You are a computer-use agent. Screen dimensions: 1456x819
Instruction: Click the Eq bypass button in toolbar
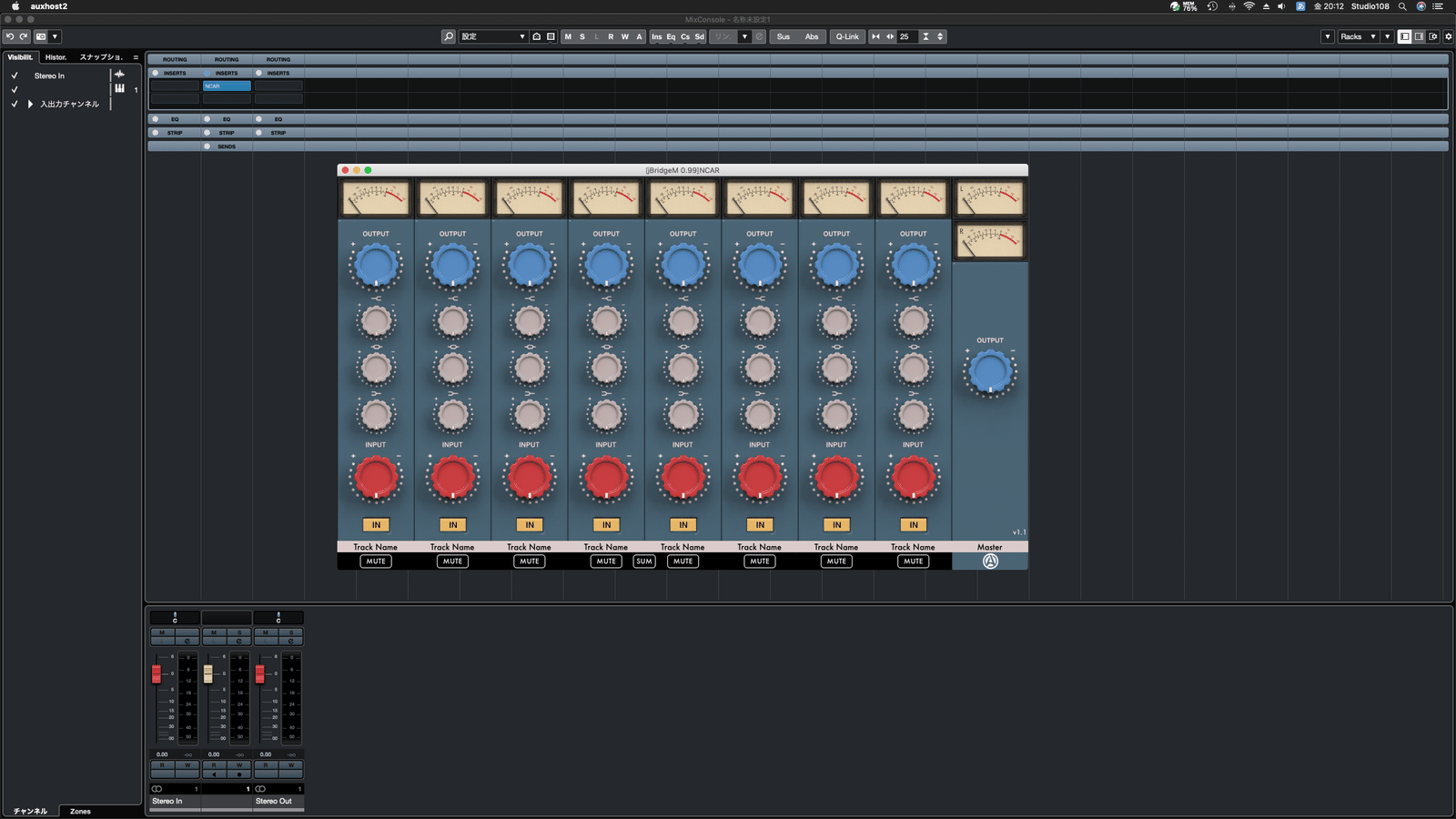(x=671, y=36)
